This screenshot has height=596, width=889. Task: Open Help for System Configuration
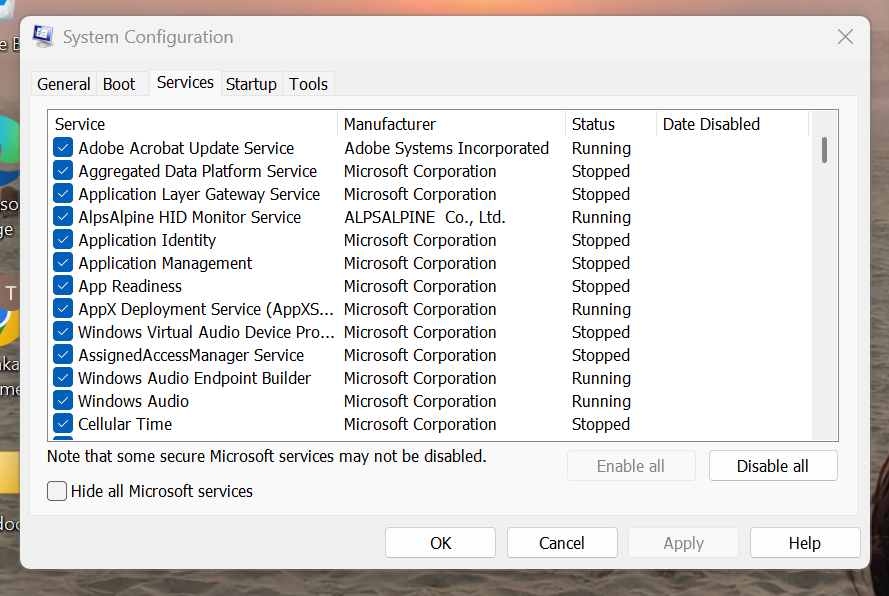805,543
